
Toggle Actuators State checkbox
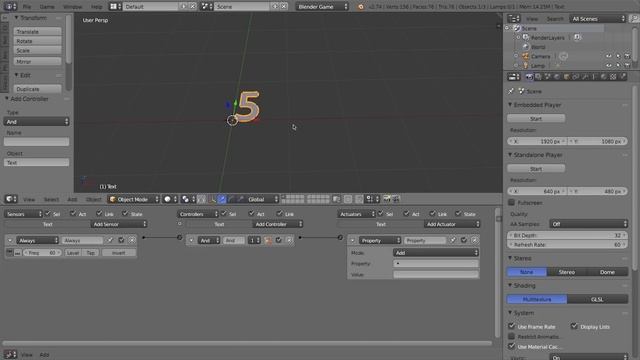tap(458, 213)
